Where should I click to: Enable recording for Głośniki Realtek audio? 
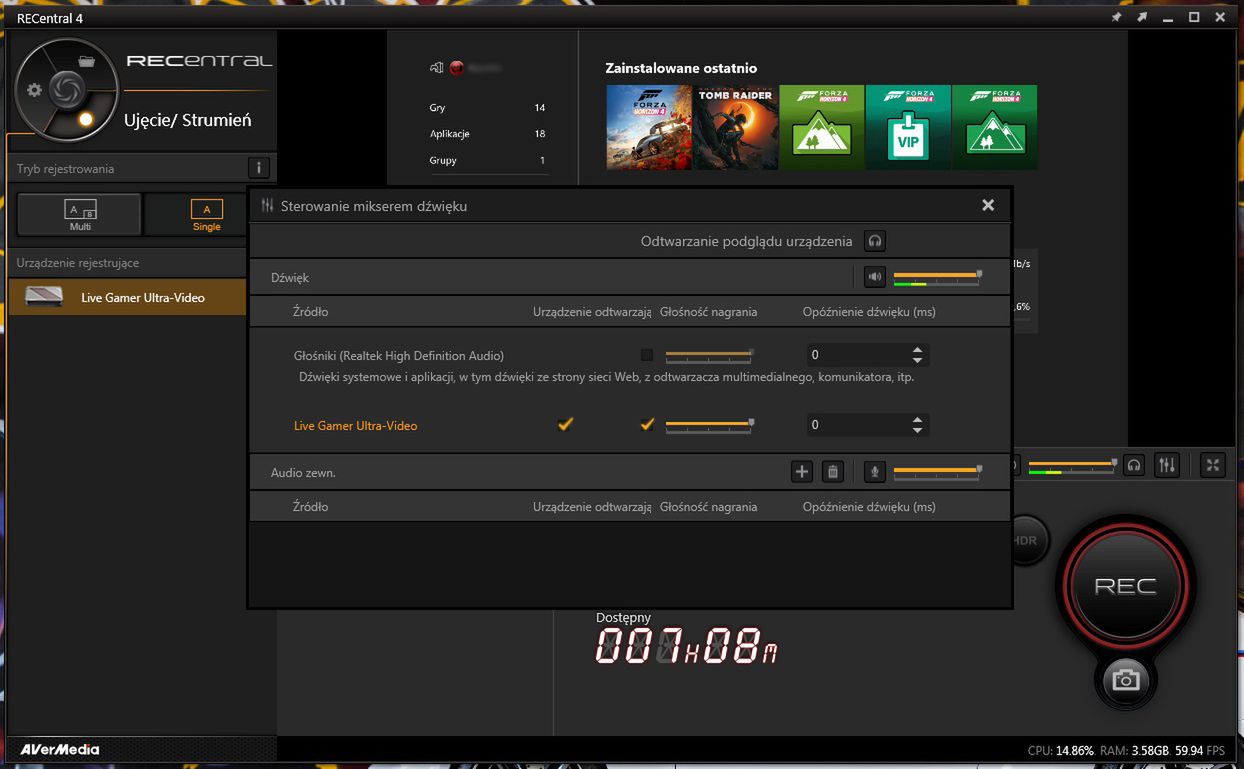[x=647, y=355]
